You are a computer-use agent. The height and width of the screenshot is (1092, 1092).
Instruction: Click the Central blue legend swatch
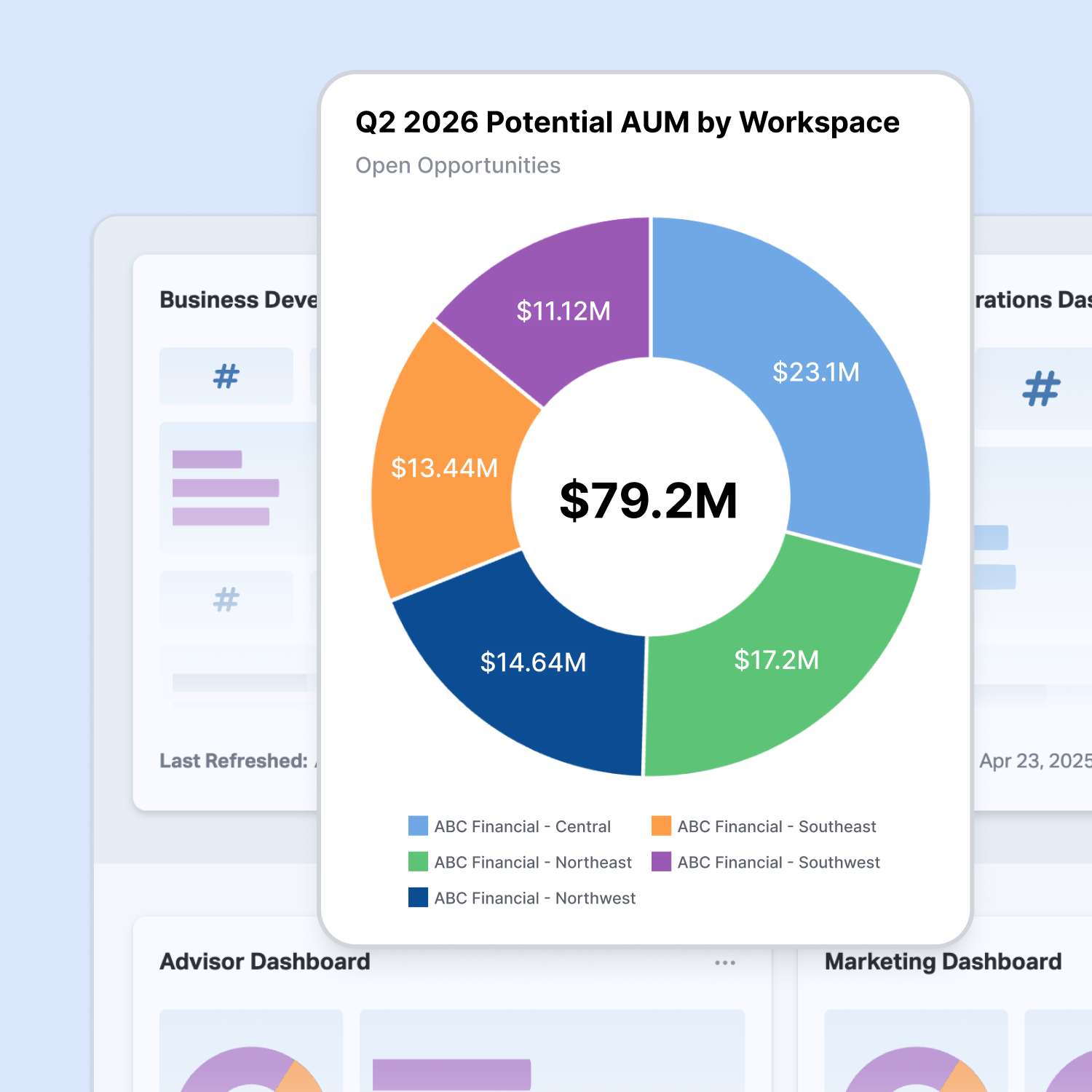click(x=418, y=826)
